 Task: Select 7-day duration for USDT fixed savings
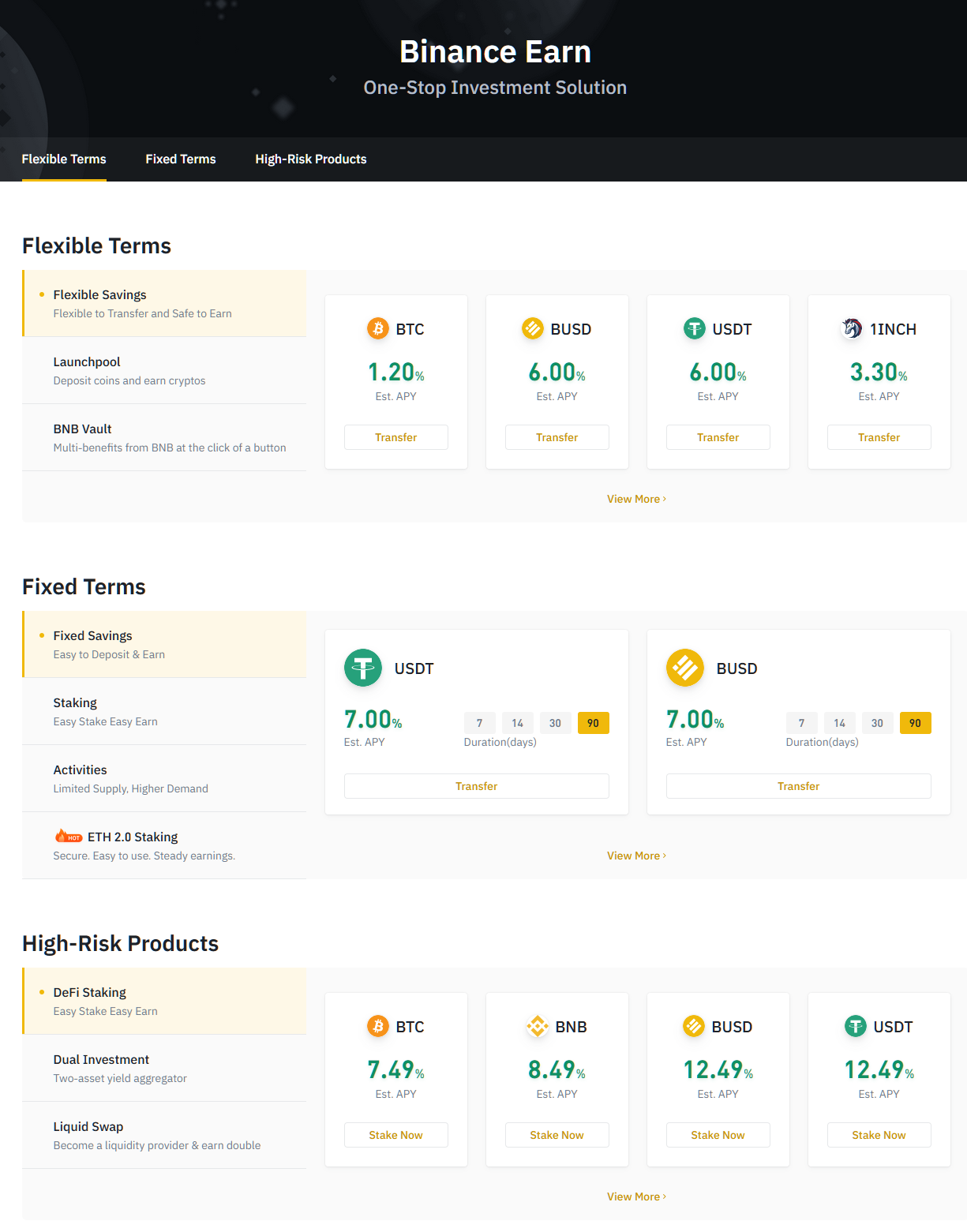(x=479, y=723)
